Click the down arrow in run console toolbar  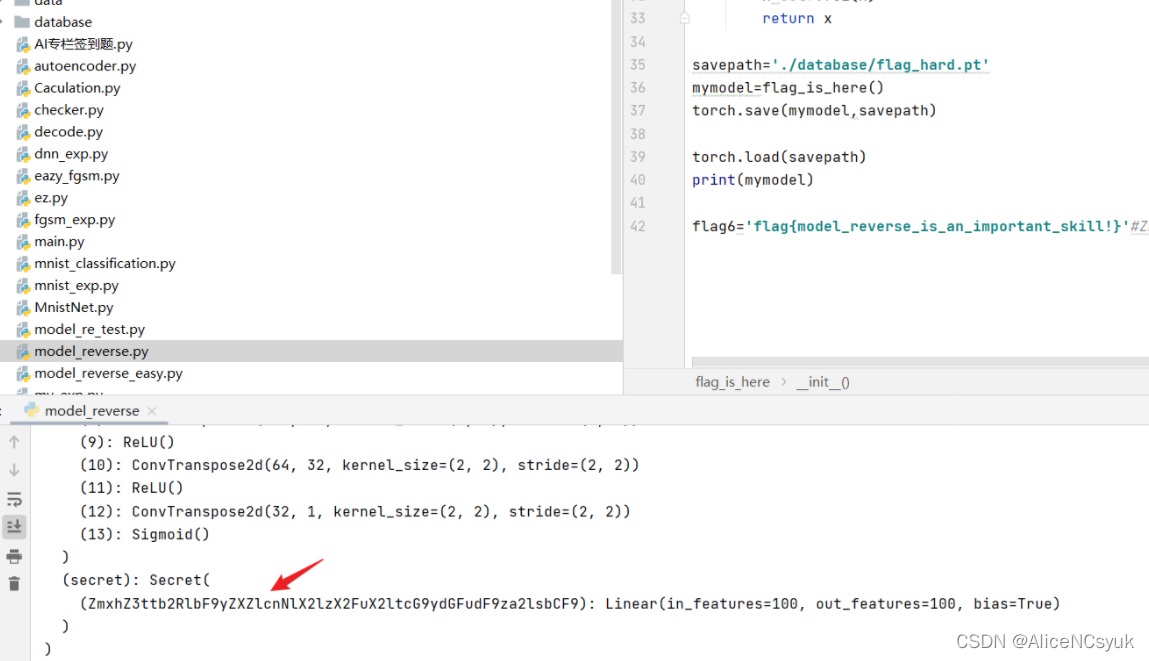tap(14, 470)
